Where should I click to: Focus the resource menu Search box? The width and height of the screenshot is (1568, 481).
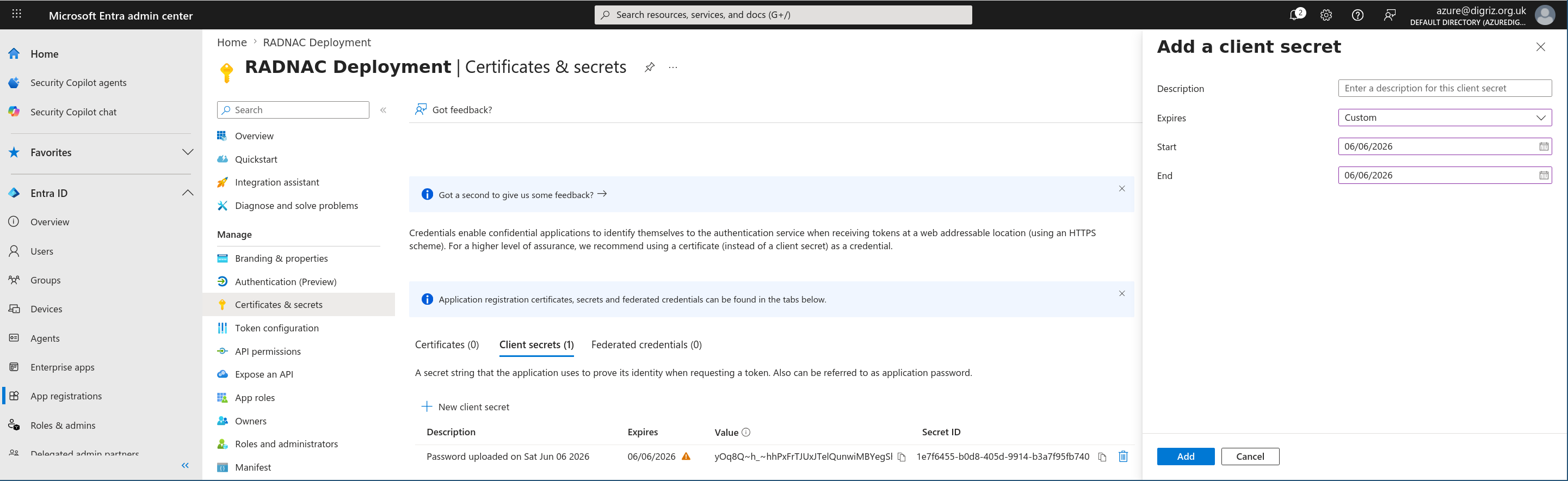tap(293, 110)
